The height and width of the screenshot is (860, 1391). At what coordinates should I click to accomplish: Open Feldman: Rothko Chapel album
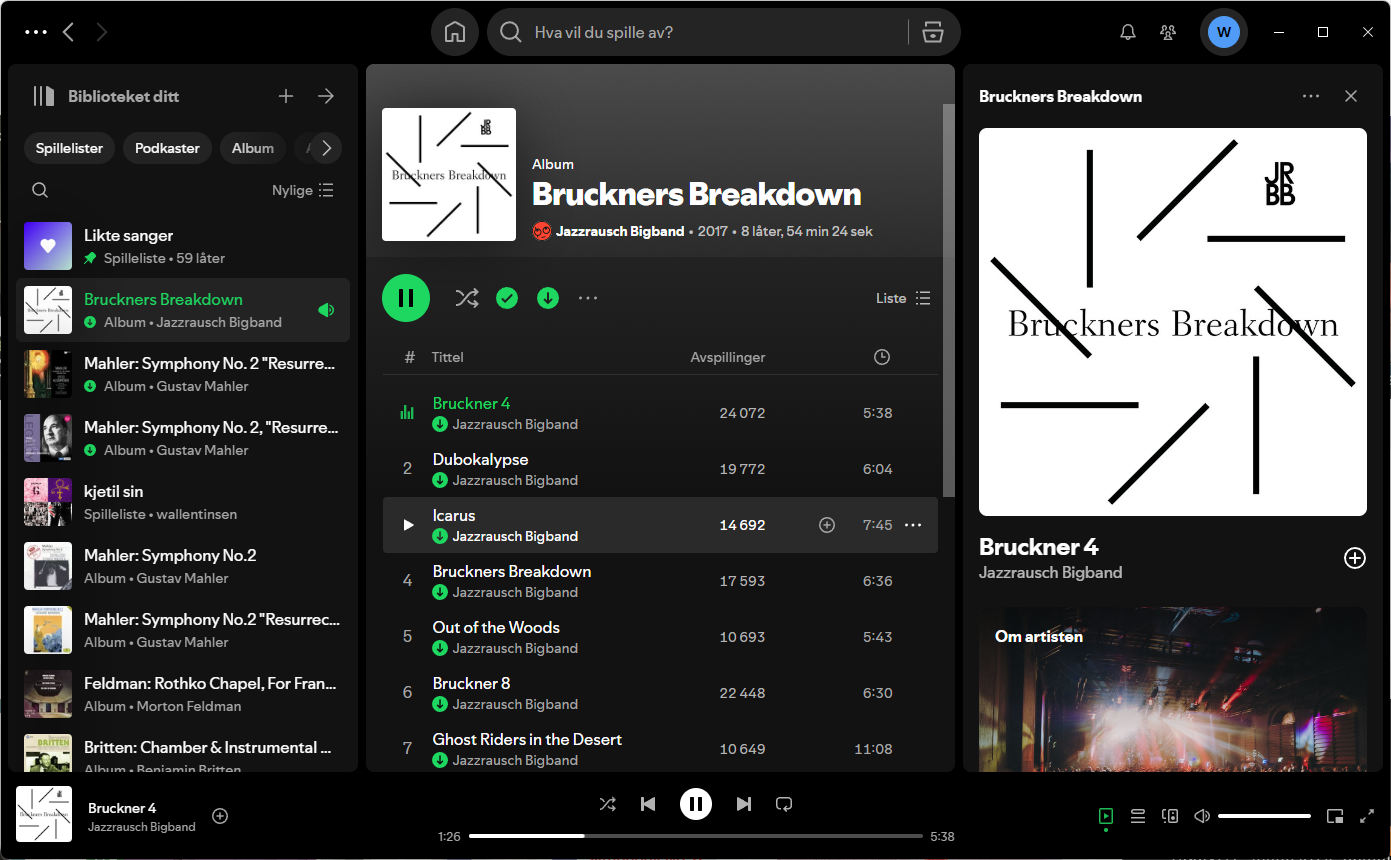point(183,694)
